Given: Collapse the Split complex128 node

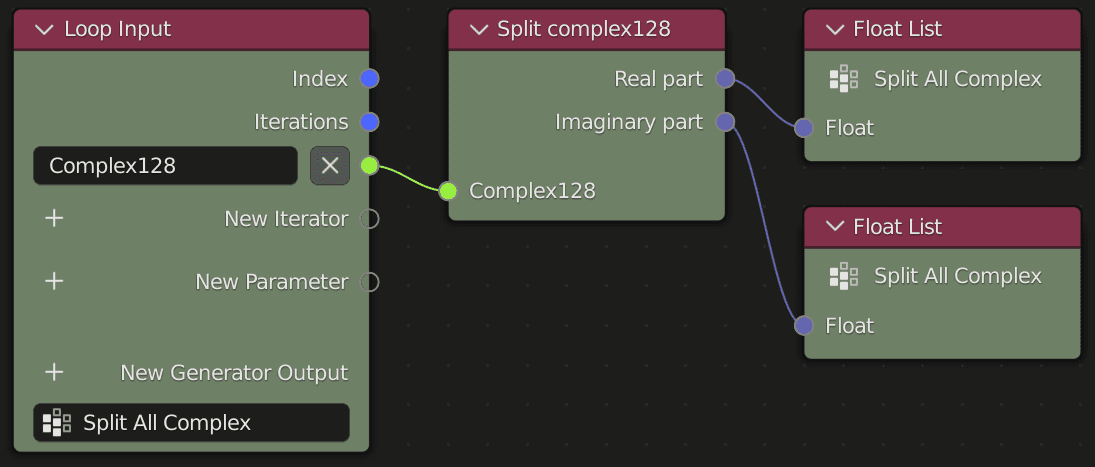Looking at the screenshot, I should tap(478, 29).
